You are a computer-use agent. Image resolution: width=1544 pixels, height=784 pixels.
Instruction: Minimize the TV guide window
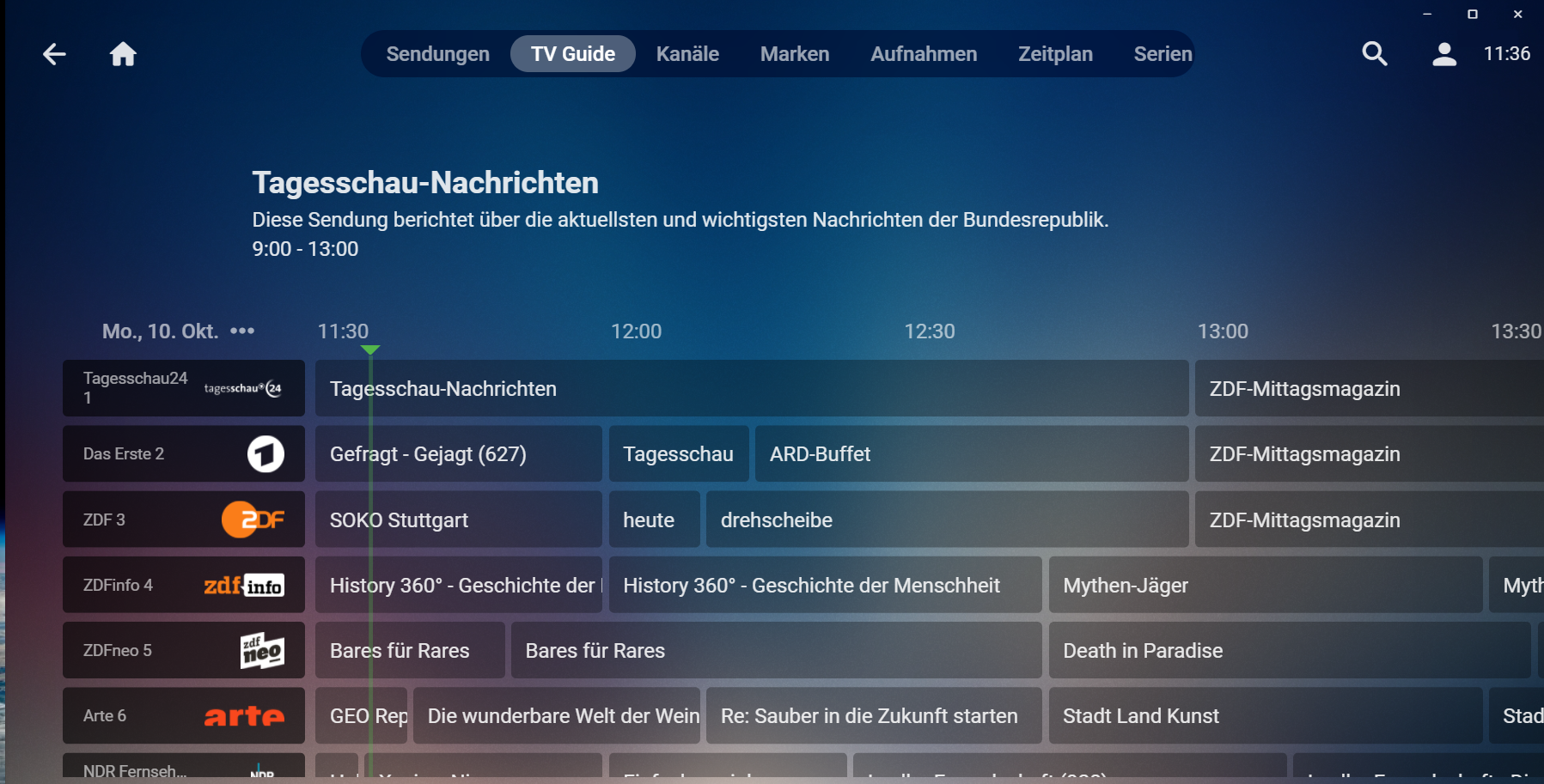pyautogui.click(x=1427, y=15)
